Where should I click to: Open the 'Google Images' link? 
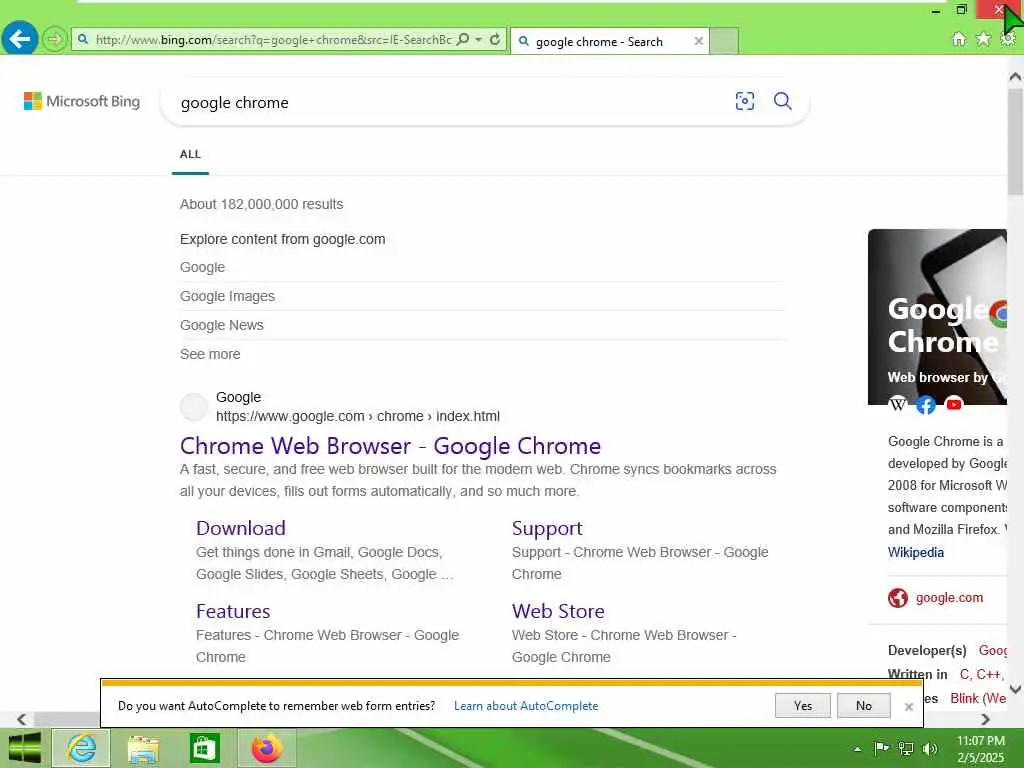(x=227, y=296)
